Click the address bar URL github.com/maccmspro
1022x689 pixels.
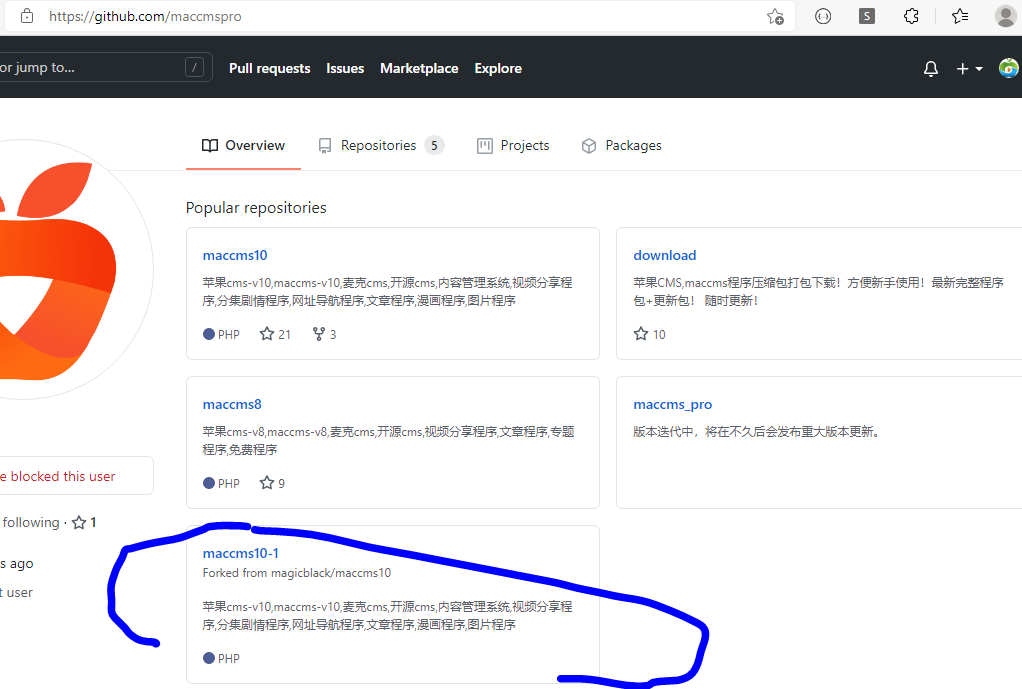pos(145,16)
